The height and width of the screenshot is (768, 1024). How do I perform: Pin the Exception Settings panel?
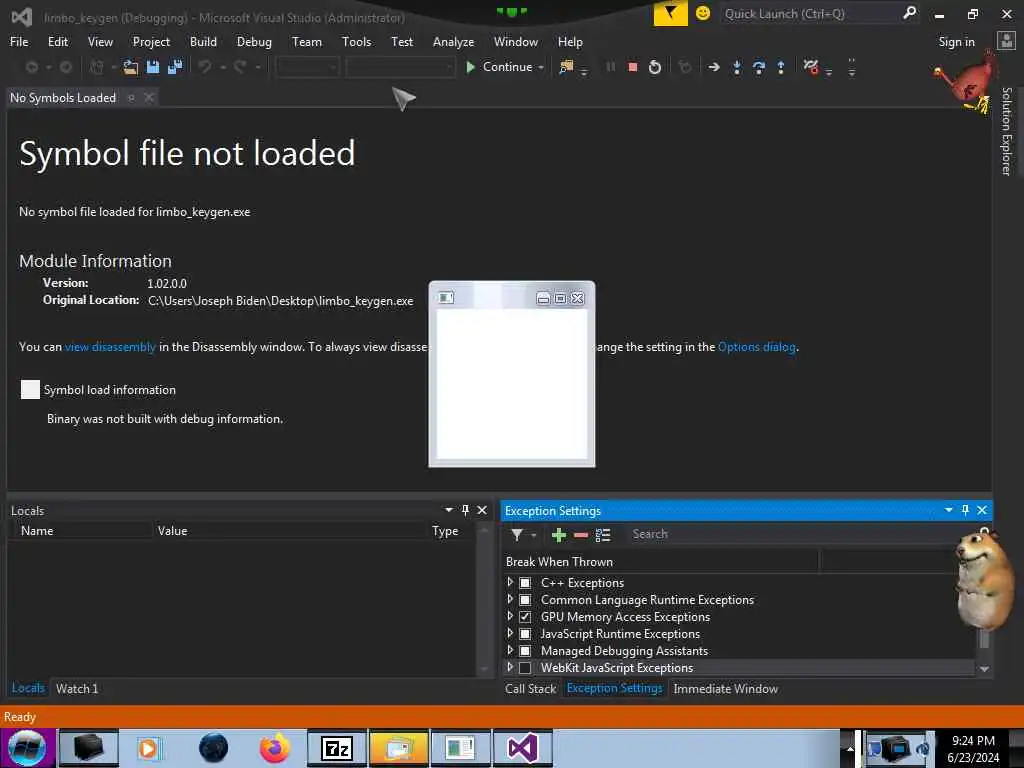coord(965,510)
